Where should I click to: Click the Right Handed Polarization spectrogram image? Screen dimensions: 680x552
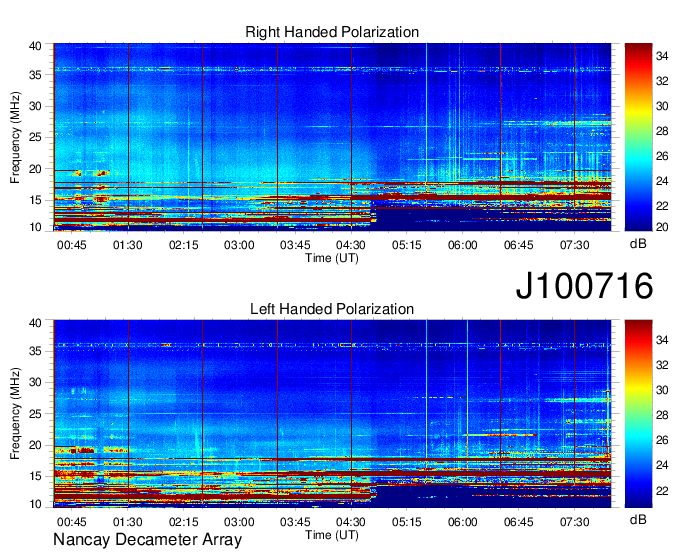click(x=332, y=137)
